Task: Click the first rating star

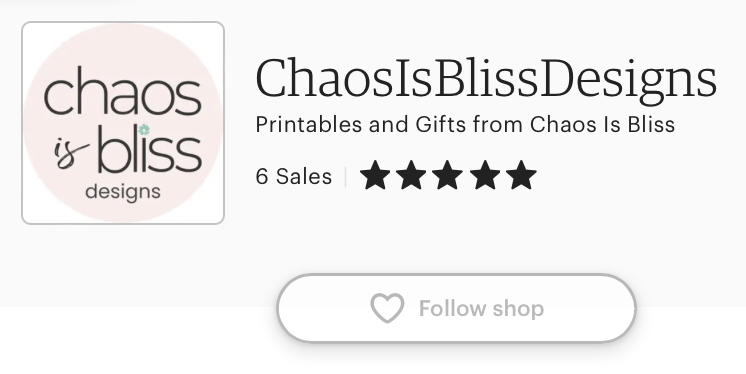Action: click(x=375, y=176)
